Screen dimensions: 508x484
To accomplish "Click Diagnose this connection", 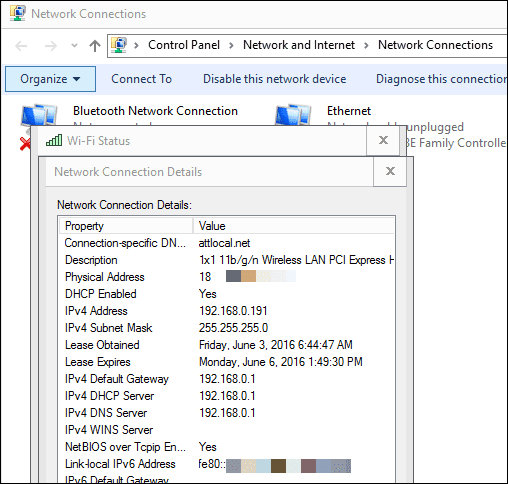I will (x=441, y=79).
